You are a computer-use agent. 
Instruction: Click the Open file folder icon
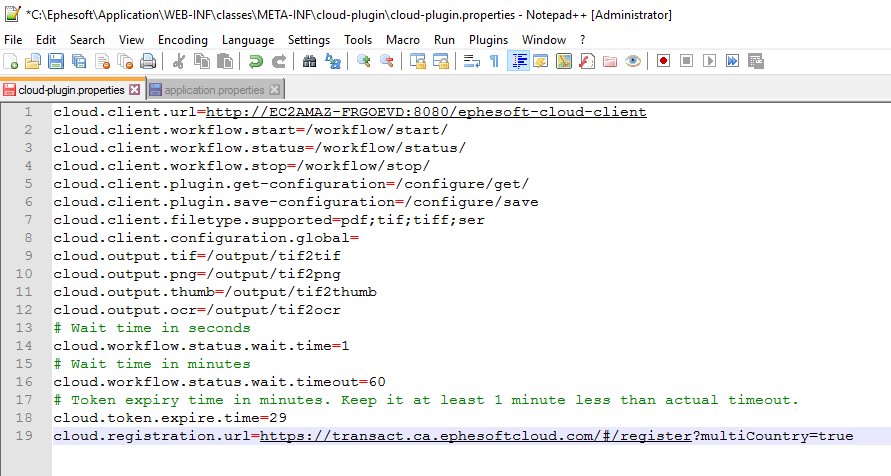(x=33, y=61)
